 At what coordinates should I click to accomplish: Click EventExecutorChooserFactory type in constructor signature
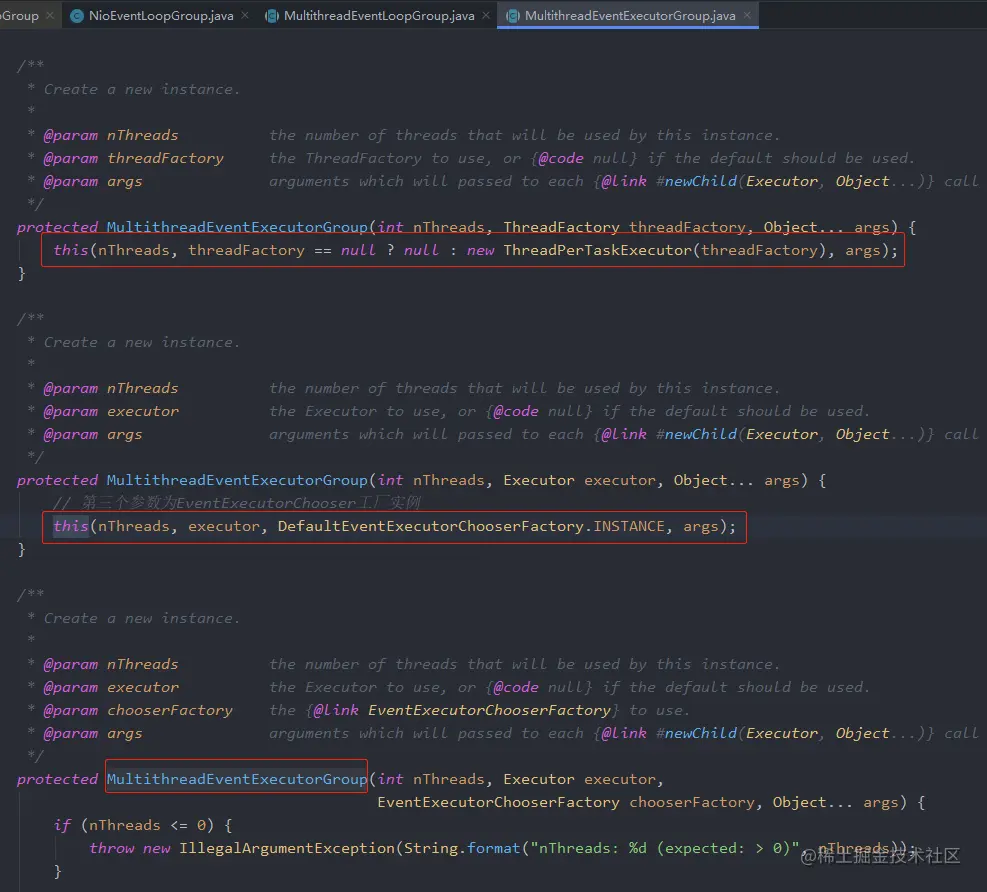click(498, 802)
